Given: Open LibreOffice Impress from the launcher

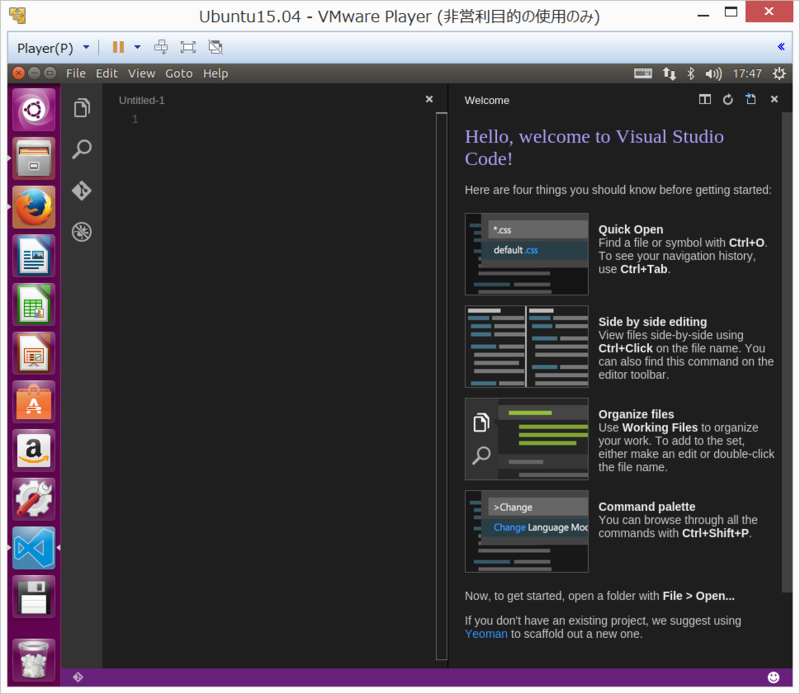Looking at the screenshot, I should pos(34,354).
